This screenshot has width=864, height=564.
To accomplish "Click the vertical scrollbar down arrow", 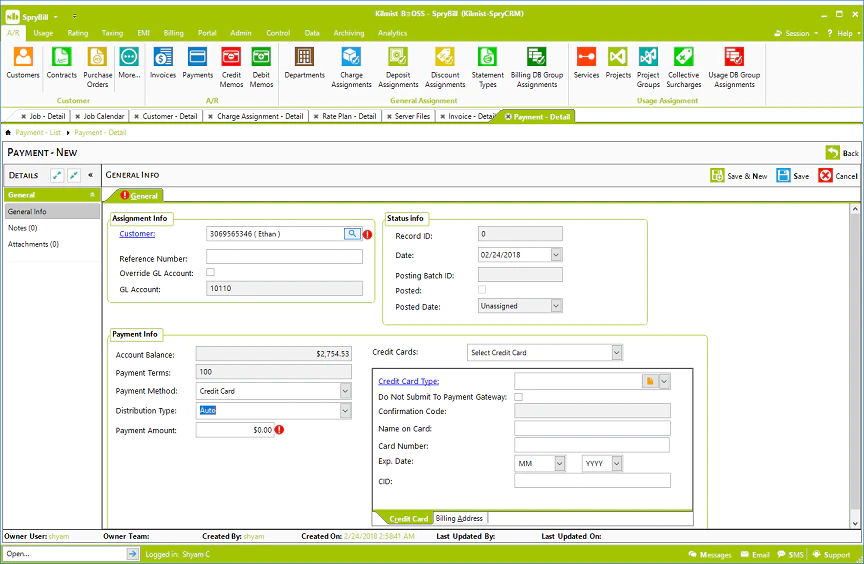I will (x=855, y=524).
